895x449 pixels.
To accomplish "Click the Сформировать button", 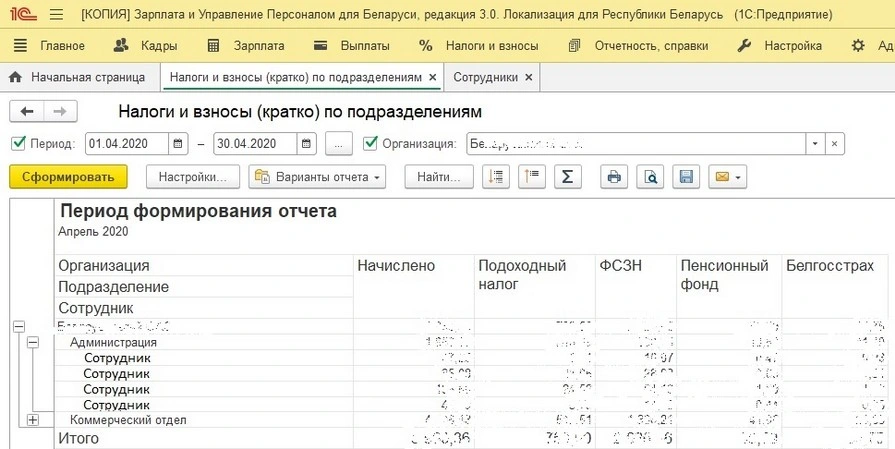I will pyautogui.click(x=69, y=177).
